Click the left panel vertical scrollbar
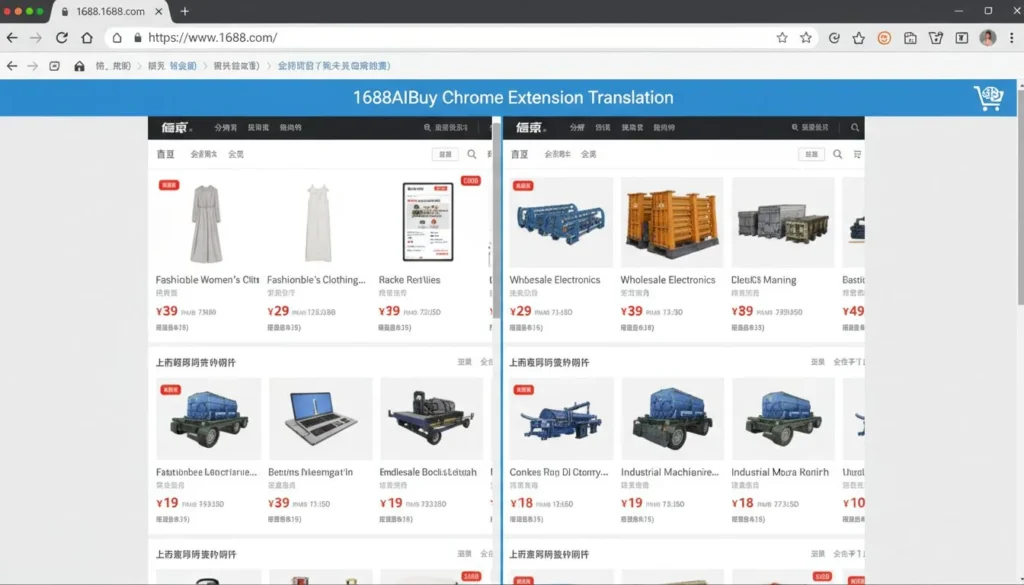Viewport: 1024px width, 585px height. 496,220
